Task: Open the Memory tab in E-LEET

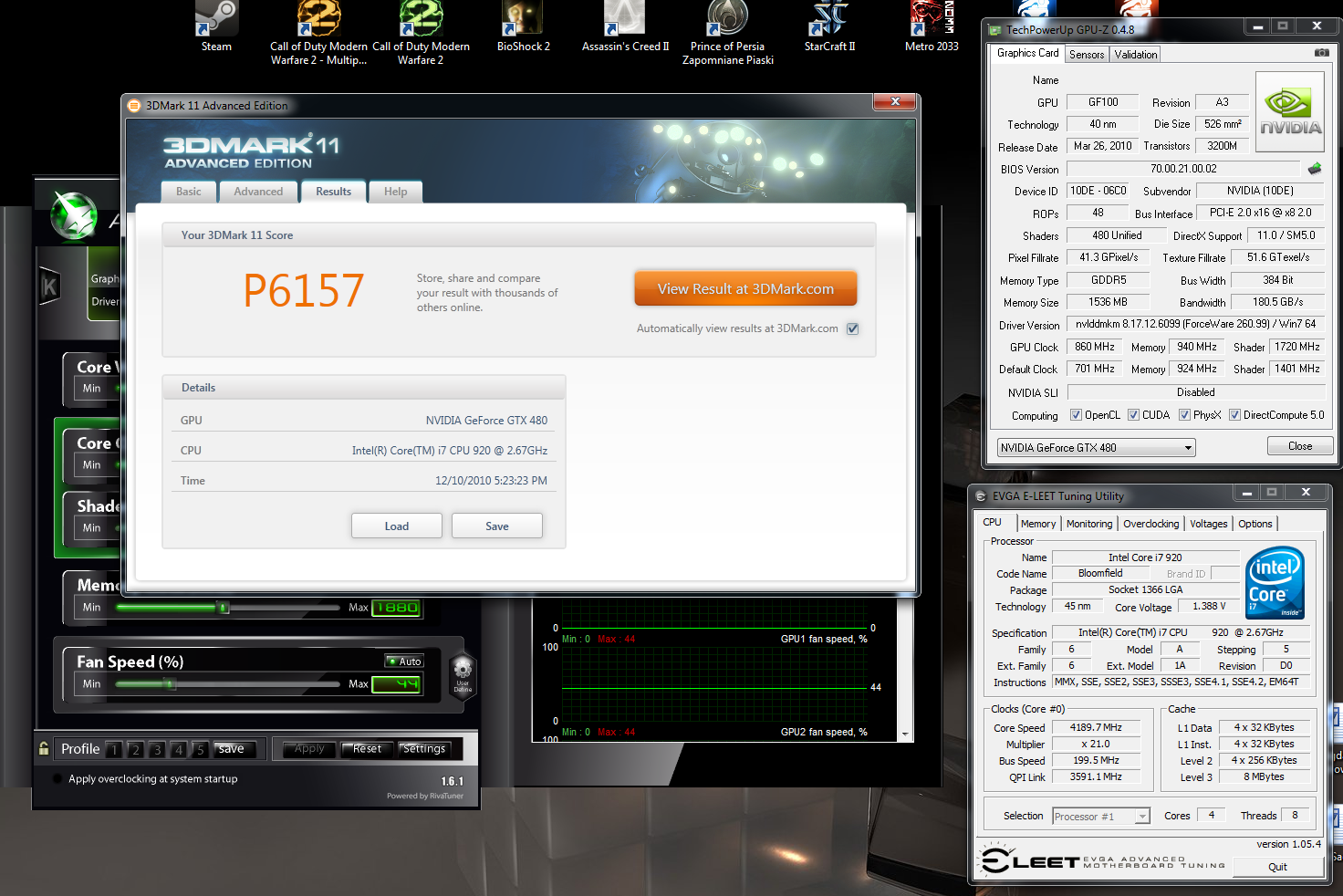Action: 1038,524
